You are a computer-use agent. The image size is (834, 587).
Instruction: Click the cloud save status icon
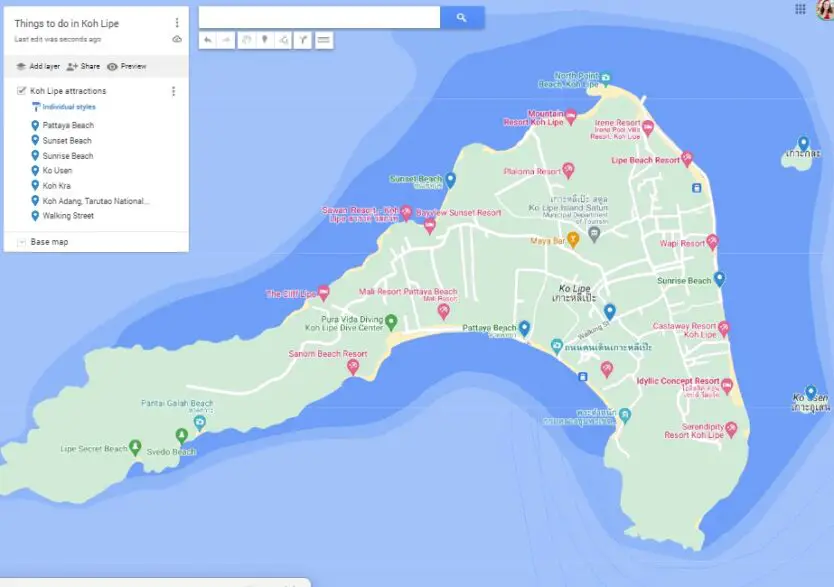click(x=177, y=37)
